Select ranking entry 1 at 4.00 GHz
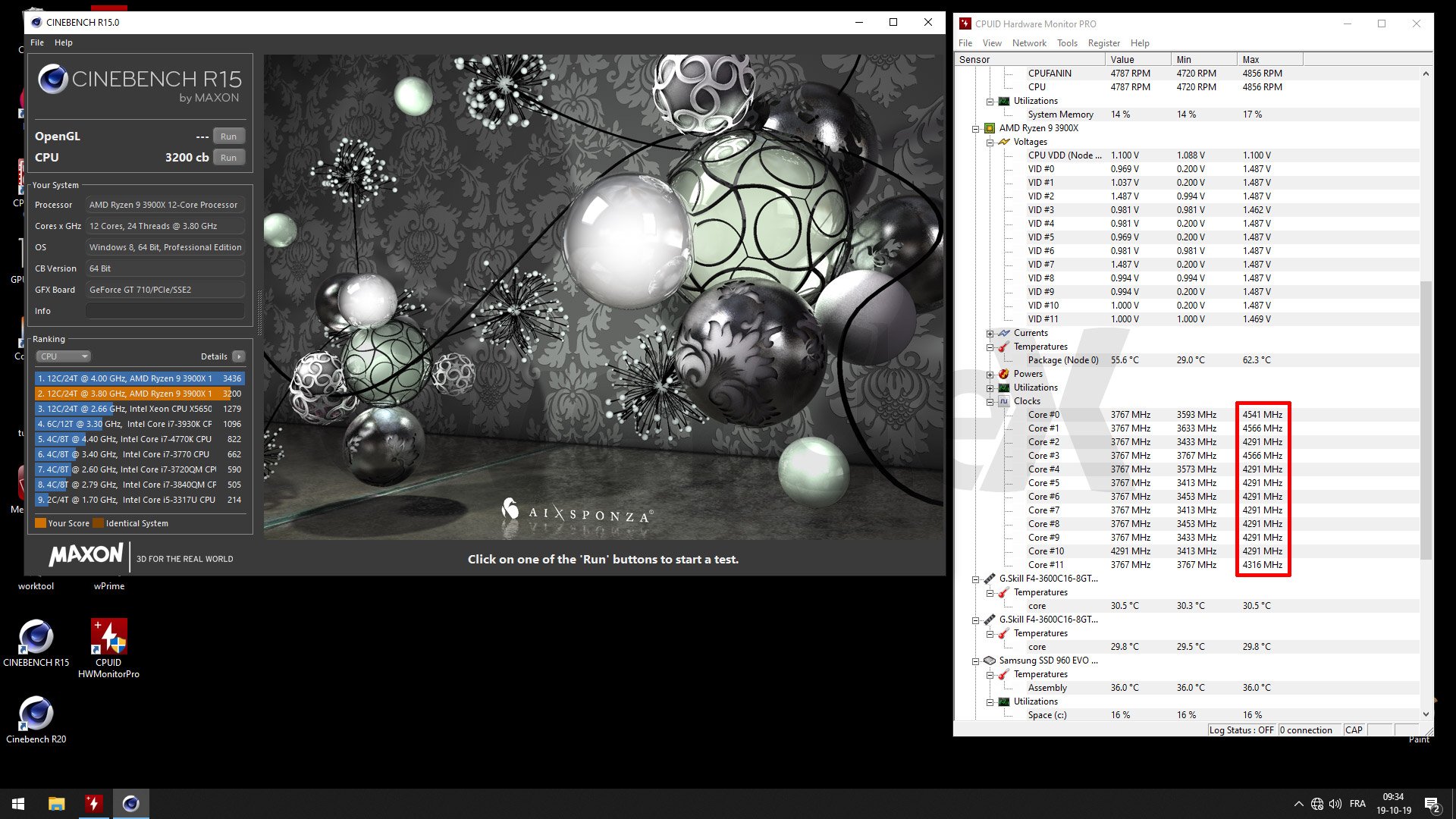 (x=140, y=378)
